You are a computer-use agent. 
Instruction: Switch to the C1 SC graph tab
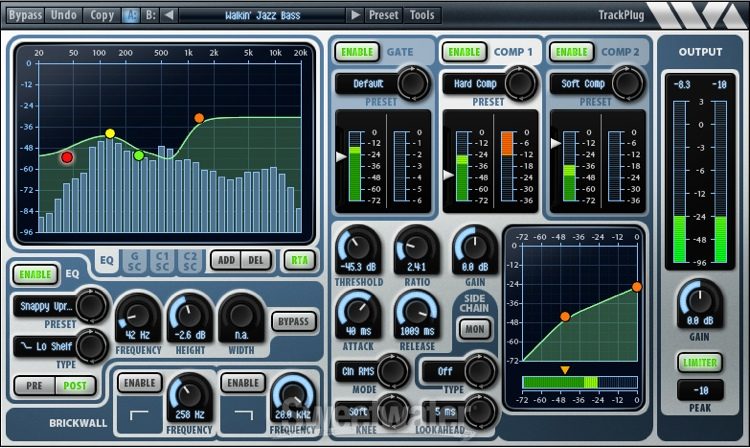pyautogui.click(x=161, y=260)
